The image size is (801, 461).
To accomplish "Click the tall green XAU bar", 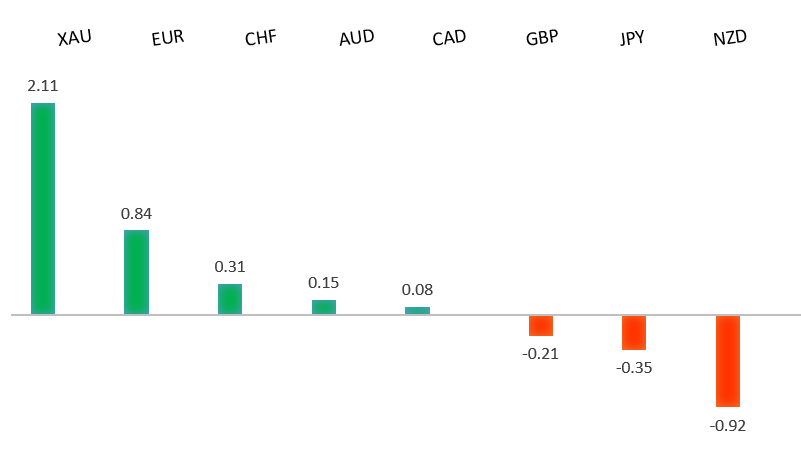I will [43, 208].
